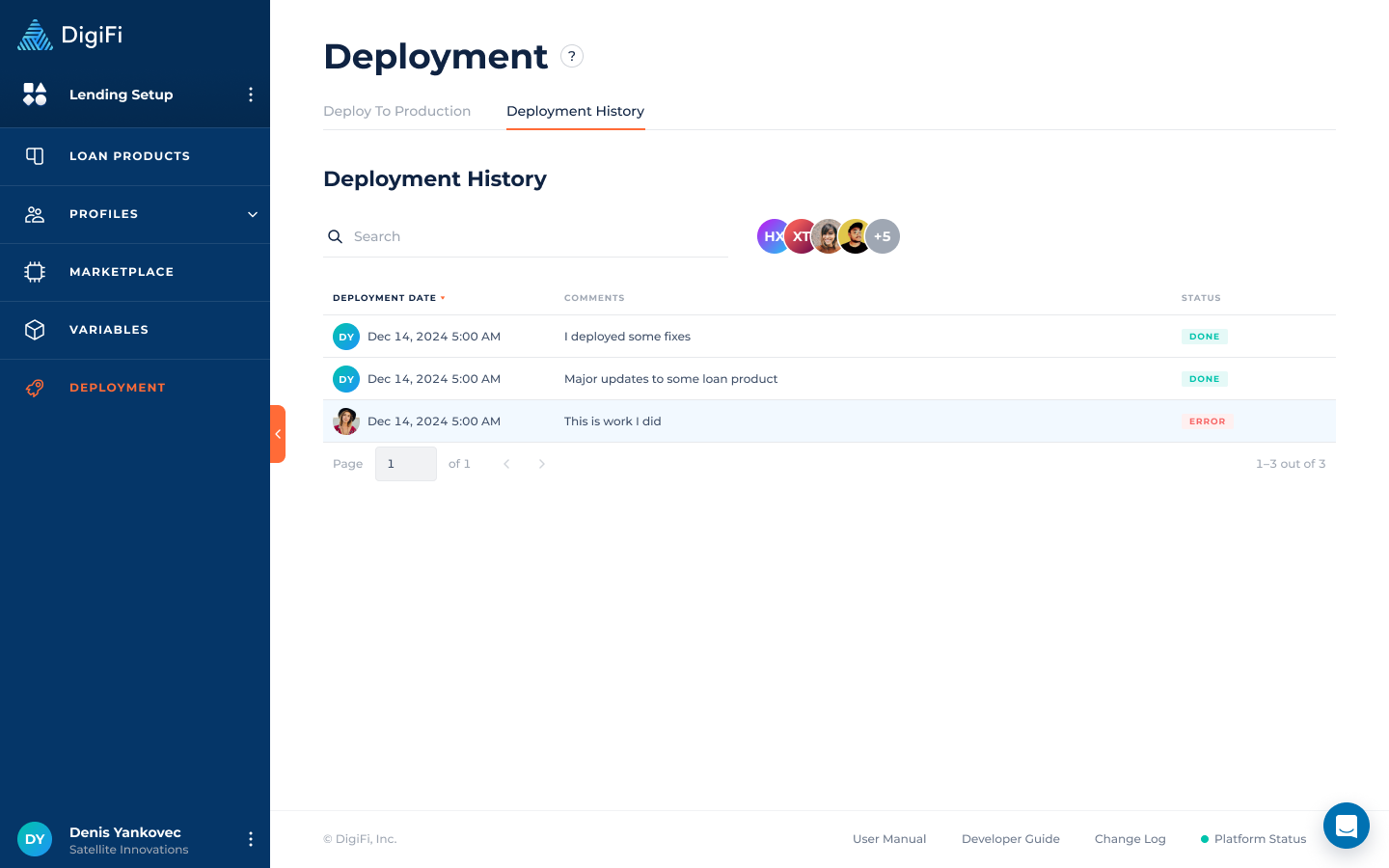Click DONE badge for 'Major updates' row
The image size is (1389, 868).
click(1205, 379)
